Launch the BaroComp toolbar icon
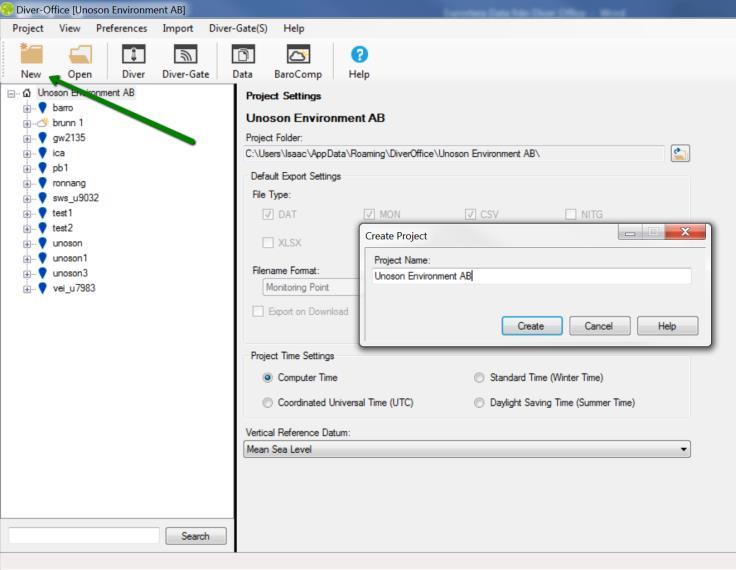The width and height of the screenshot is (736, 570). pos(298,54)
